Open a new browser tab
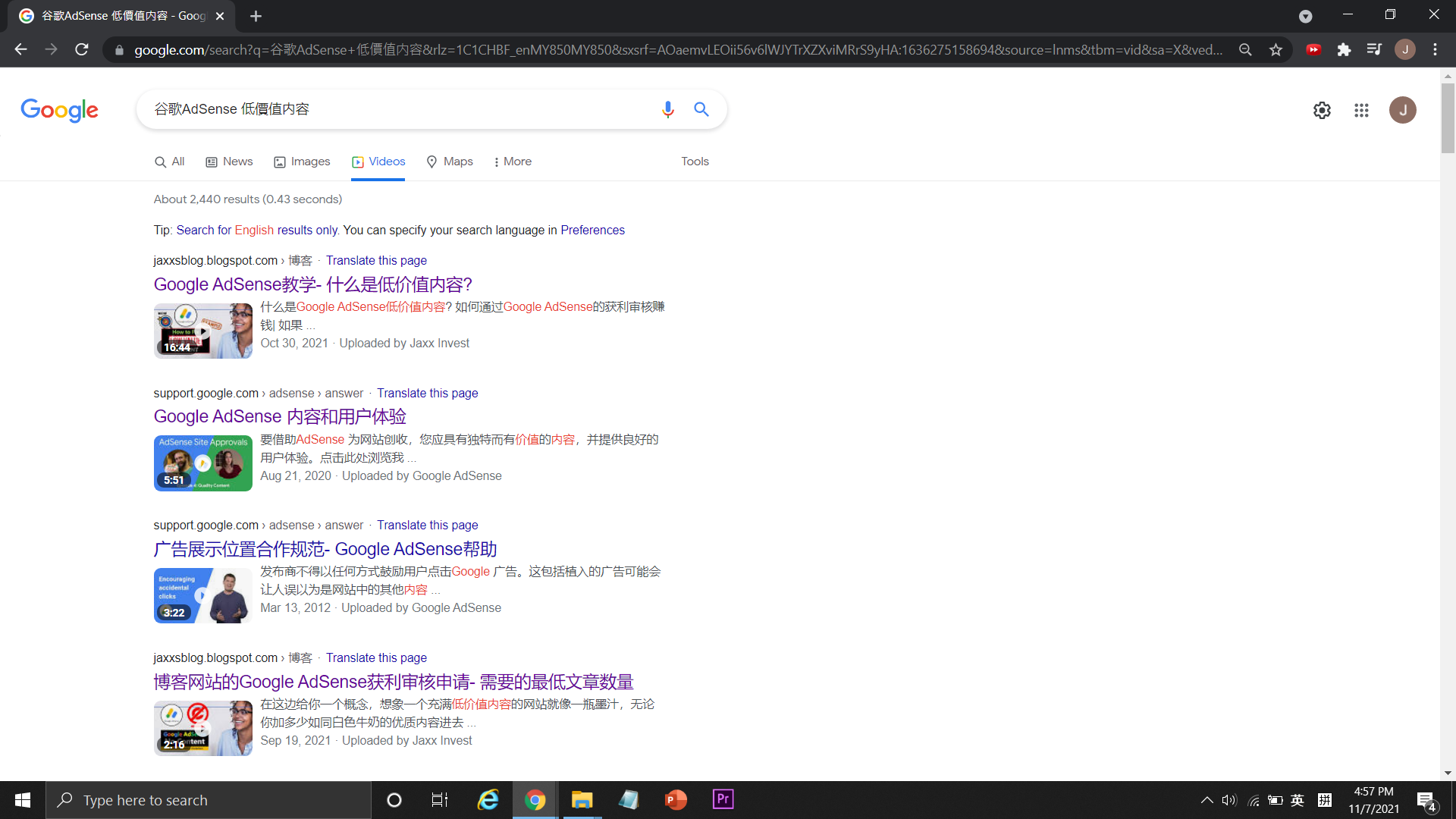The image size is (1456, 819). (256, 16)
